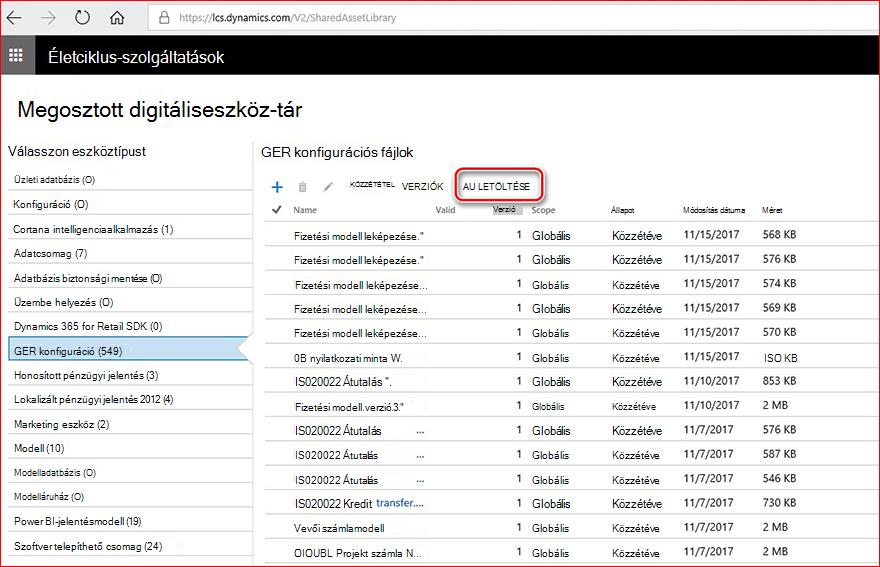The height and width of the screenshot is (567, 880).
Task: Click the ISO KB size cell
Action: (780, 358)
